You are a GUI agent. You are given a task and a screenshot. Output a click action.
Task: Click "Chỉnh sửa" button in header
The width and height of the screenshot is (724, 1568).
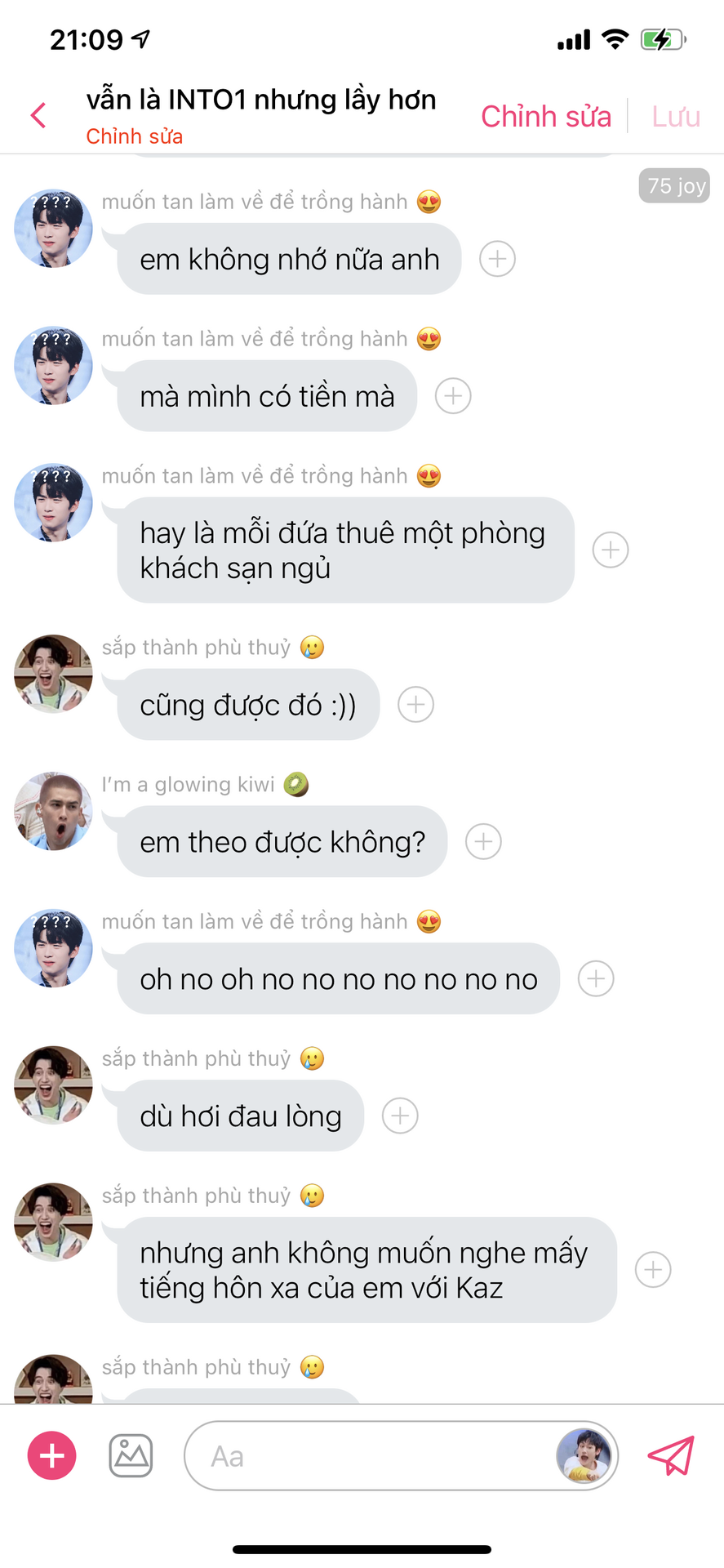(x=546, y=116)
